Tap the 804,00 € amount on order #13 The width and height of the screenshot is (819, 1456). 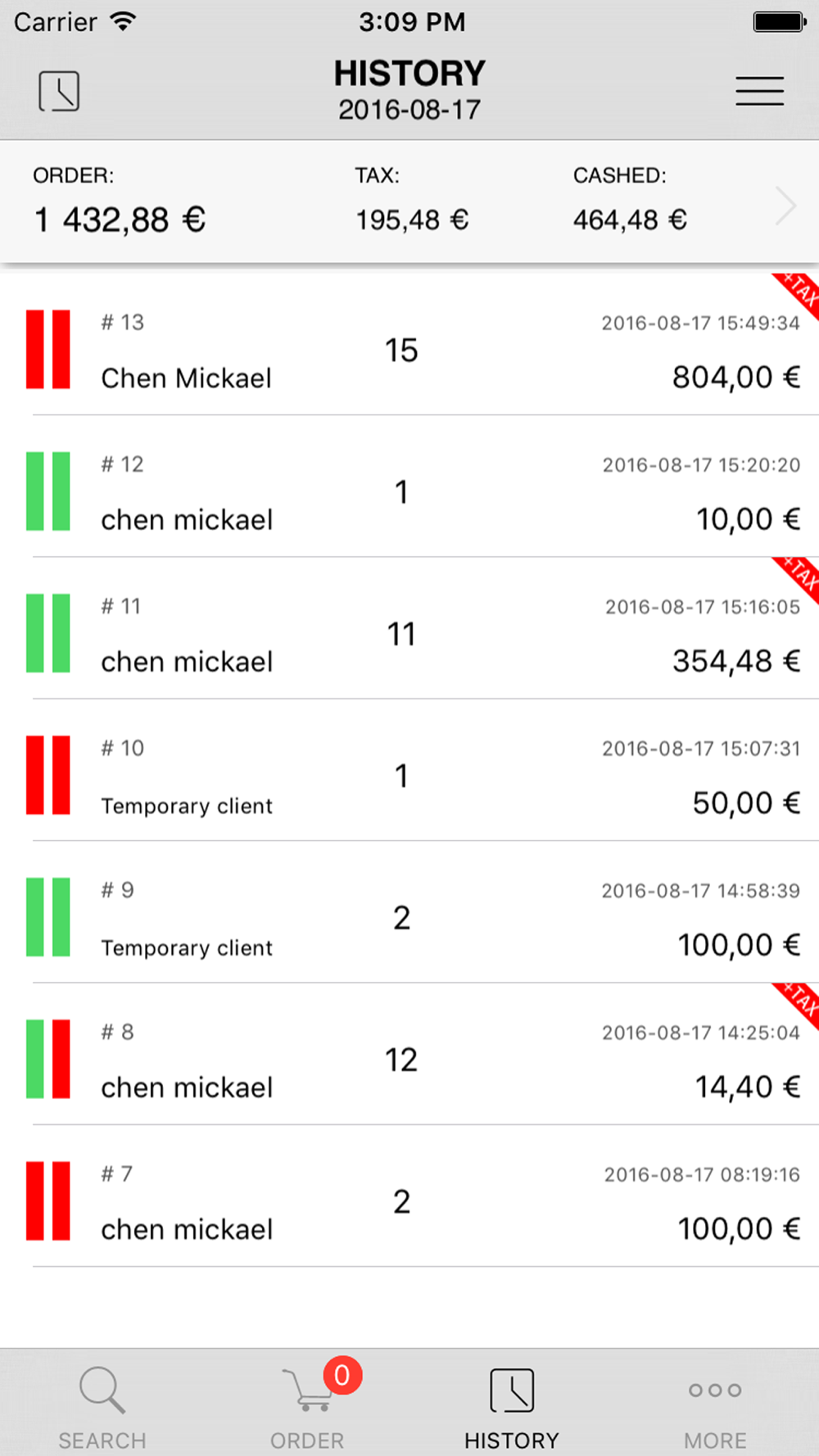(735, 378)
